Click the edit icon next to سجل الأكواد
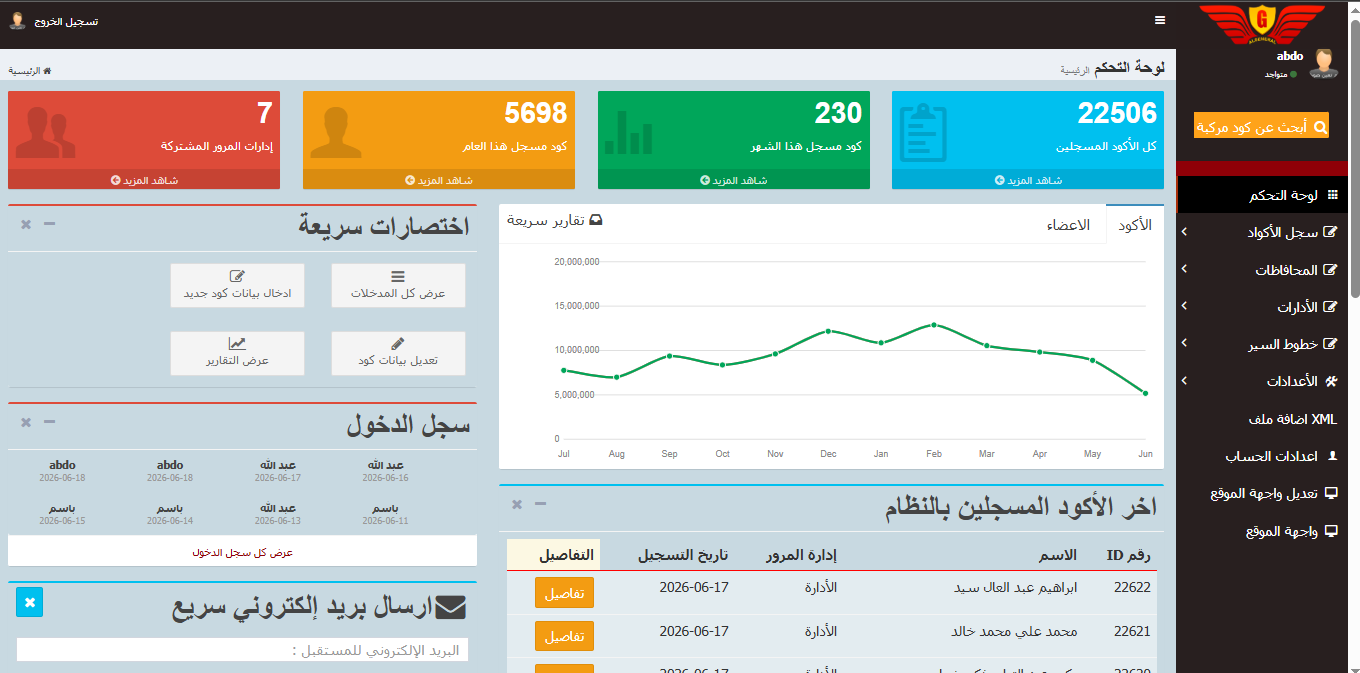 point(1330,232)
